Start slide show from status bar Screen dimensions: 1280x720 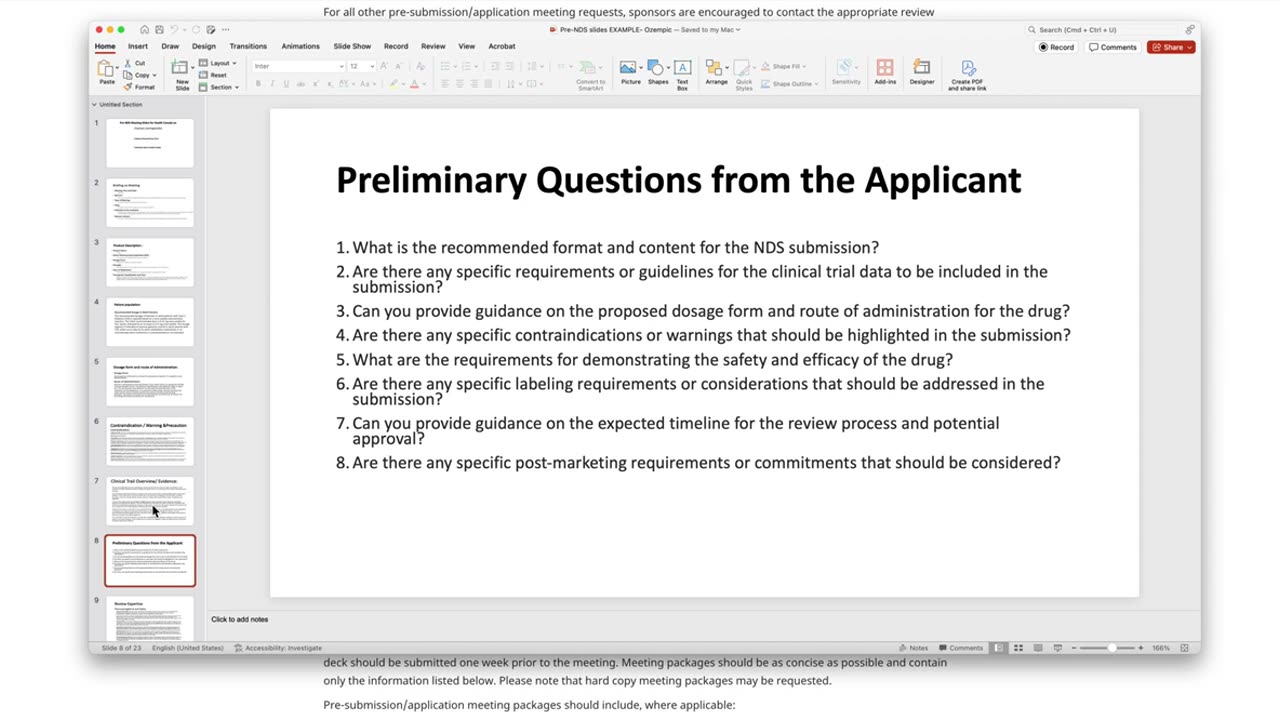point(1058,648)
